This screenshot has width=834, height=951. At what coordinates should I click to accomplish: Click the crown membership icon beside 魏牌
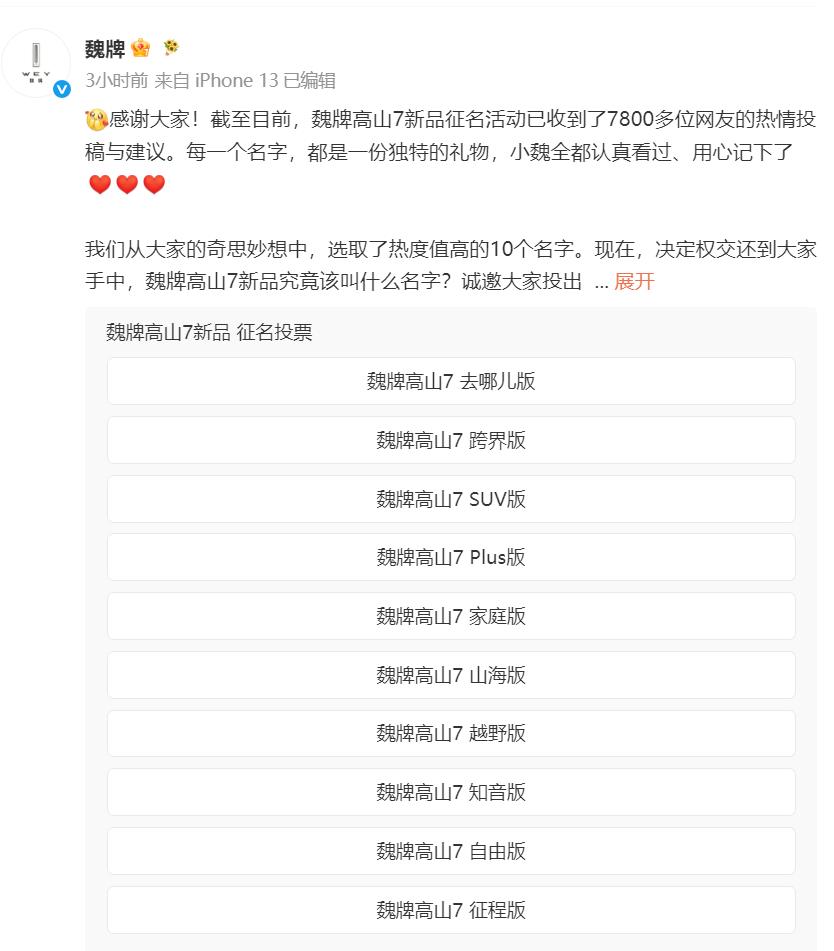pos(141,48)
